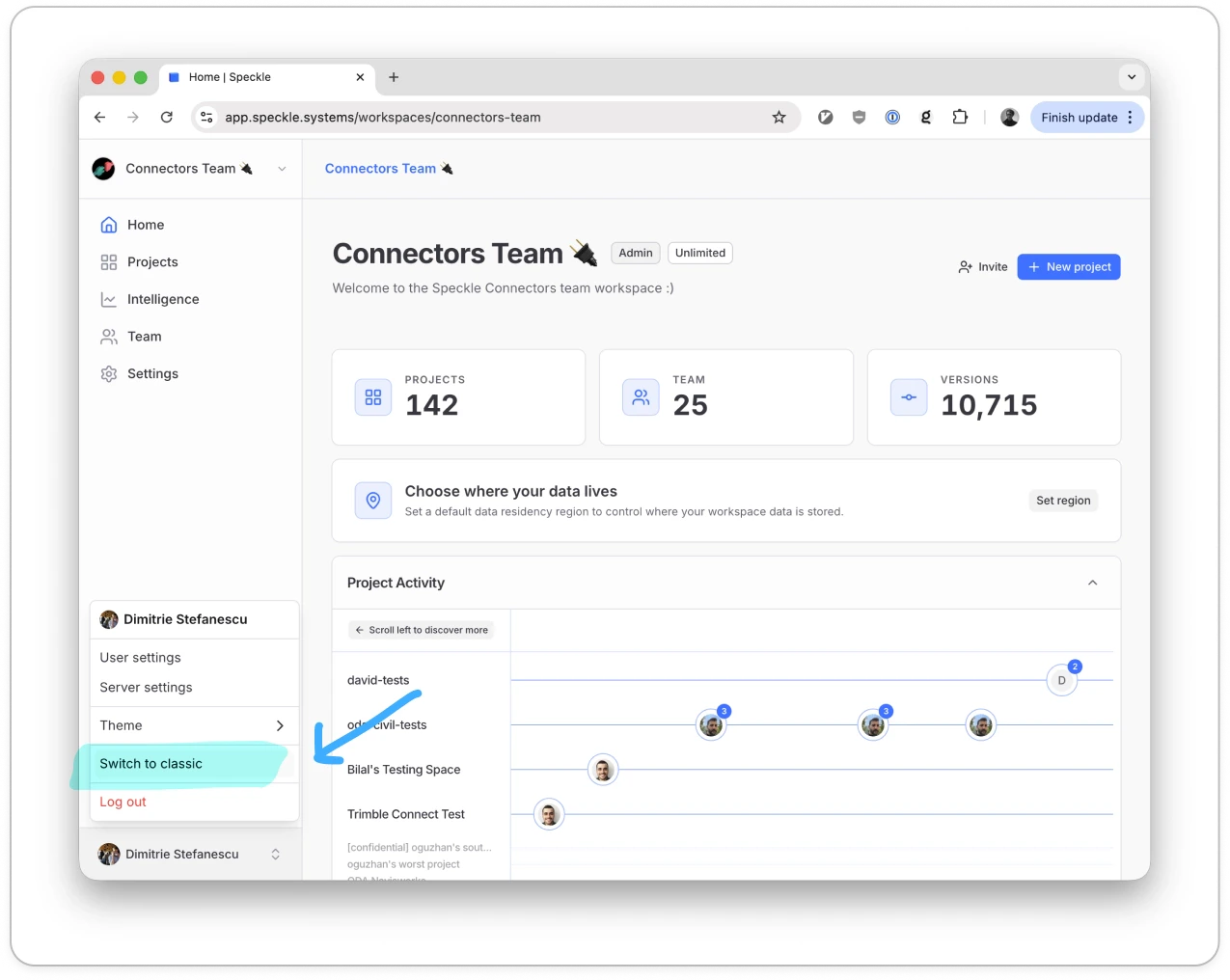The image size is (1230, 980).
Task: Click the Admin role badge
Action: [636, 253]
